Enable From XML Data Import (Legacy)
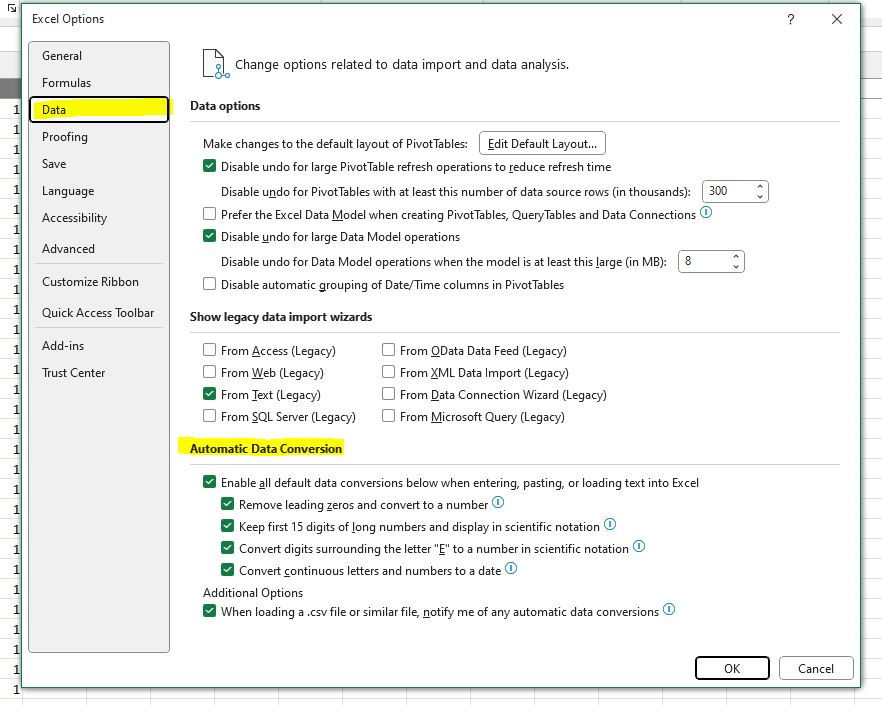This screenshot has width=882, height=705. tap(388, 372)
